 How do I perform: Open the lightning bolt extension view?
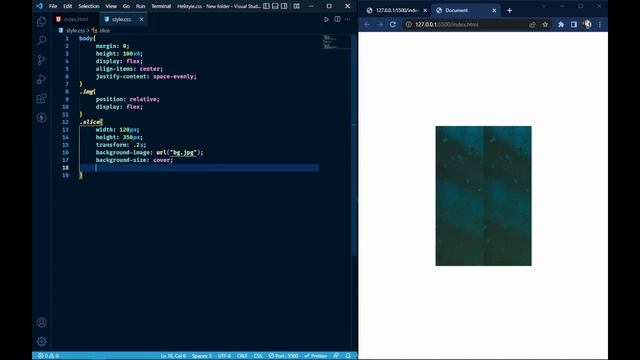point(41,118)
